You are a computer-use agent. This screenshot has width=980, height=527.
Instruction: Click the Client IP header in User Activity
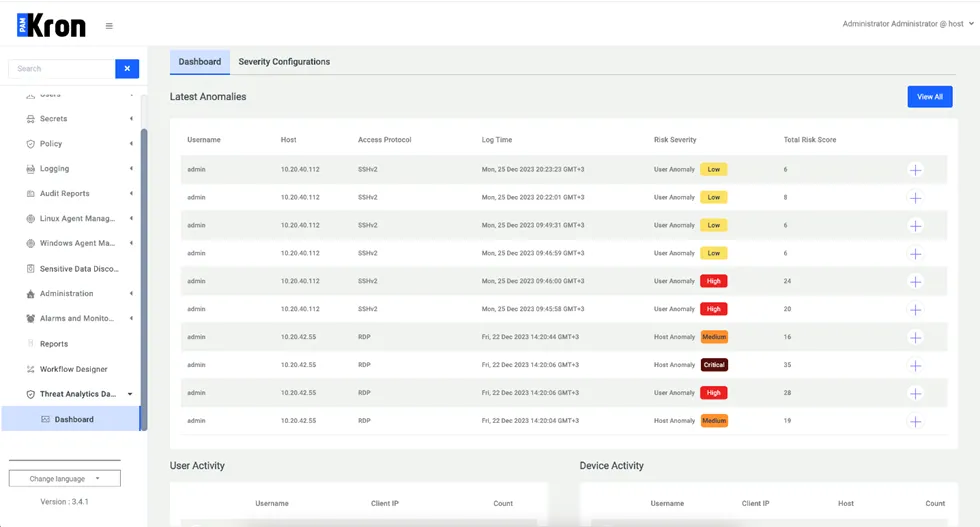384,504
